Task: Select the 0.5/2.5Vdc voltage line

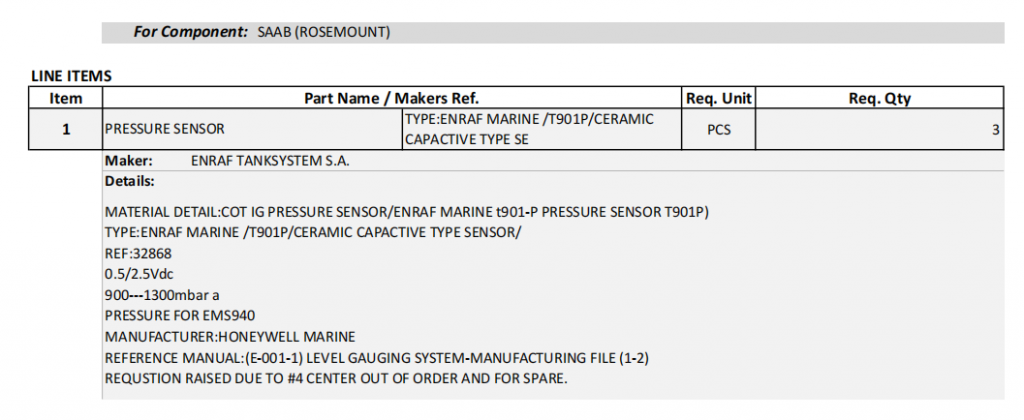Action: click(139, 274)
